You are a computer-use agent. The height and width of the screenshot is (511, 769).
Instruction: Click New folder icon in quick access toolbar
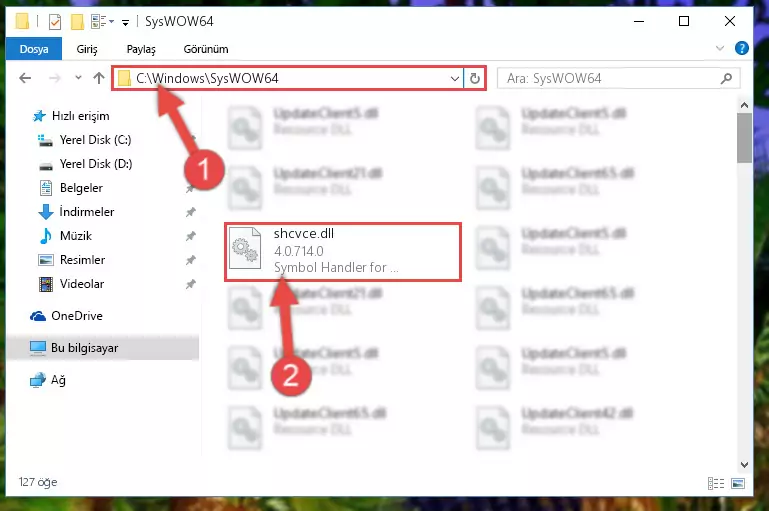tap(77, 22)
